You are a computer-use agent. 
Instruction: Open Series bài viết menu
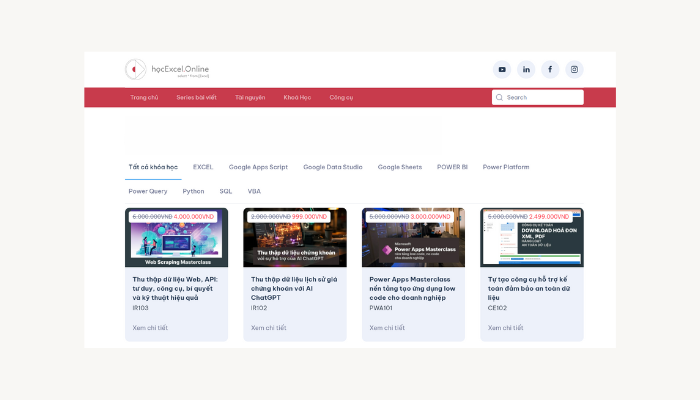(x=196, y=97)
